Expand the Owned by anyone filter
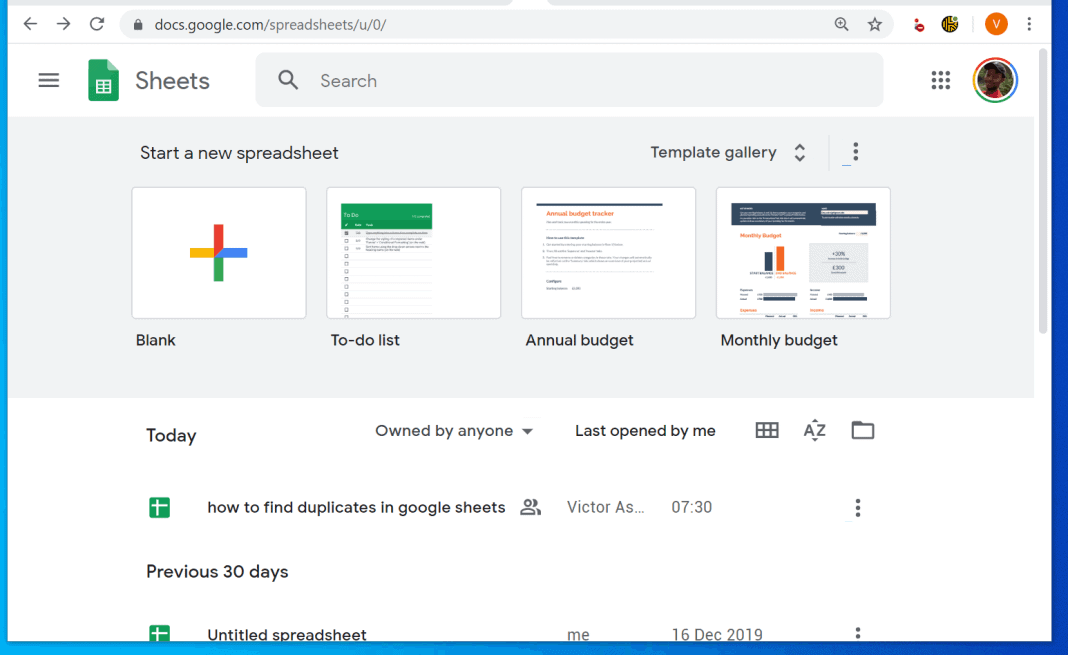 pyautogui.click(x=453, y=430)
